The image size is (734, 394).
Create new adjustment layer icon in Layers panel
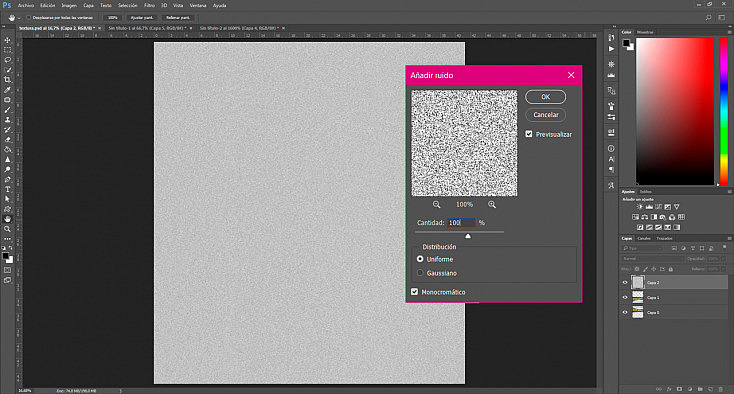pos(690,389)
